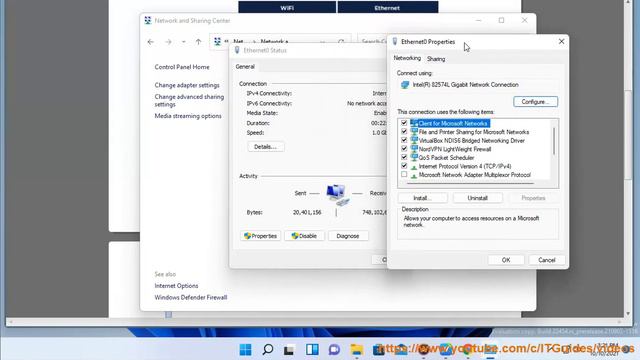Screen dimensions: 640x360
Task: Open Details... in Ethernet0 Status
Action: (x=266, y=147)
